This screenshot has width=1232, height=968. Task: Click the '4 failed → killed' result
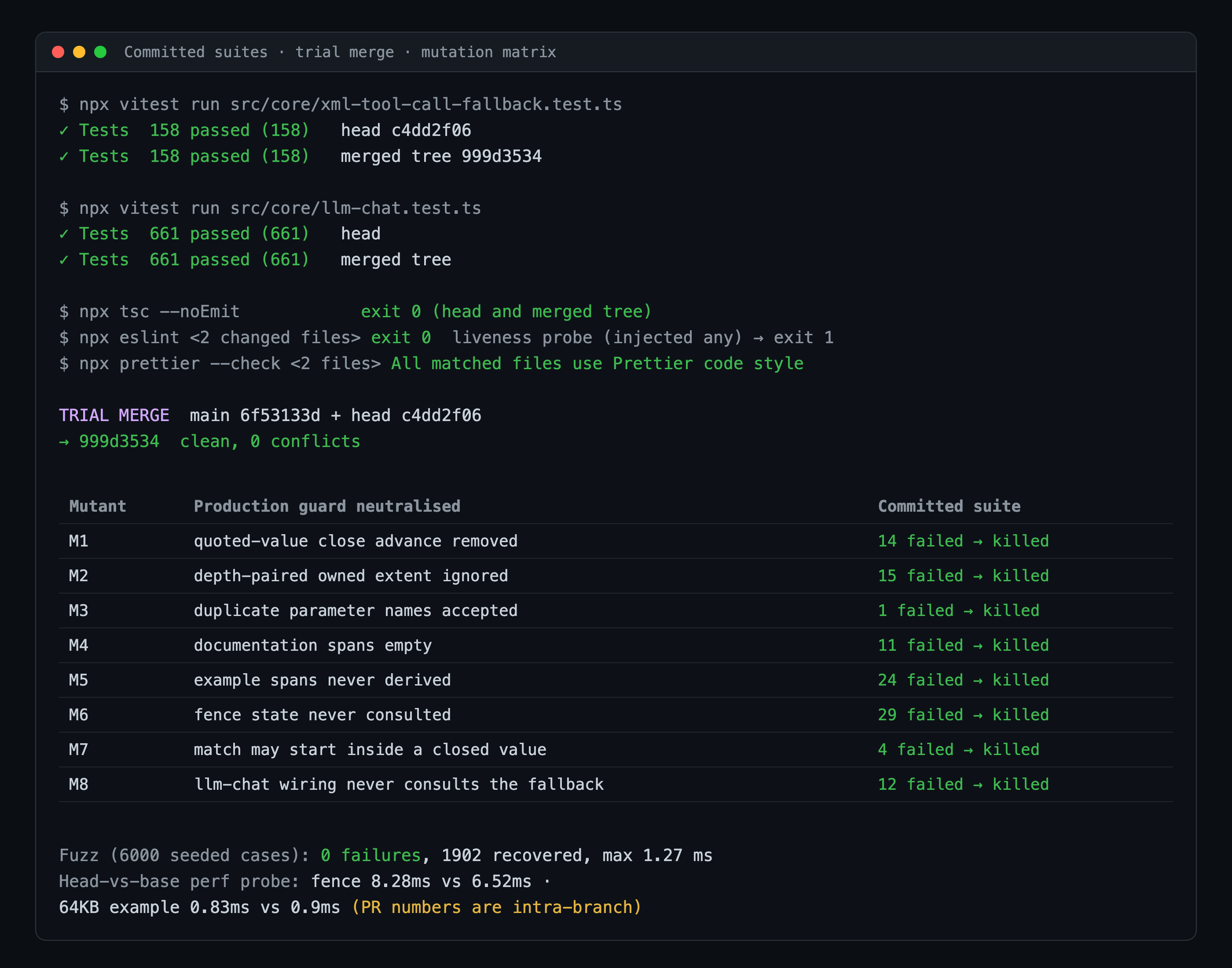(x=959, y=750)
